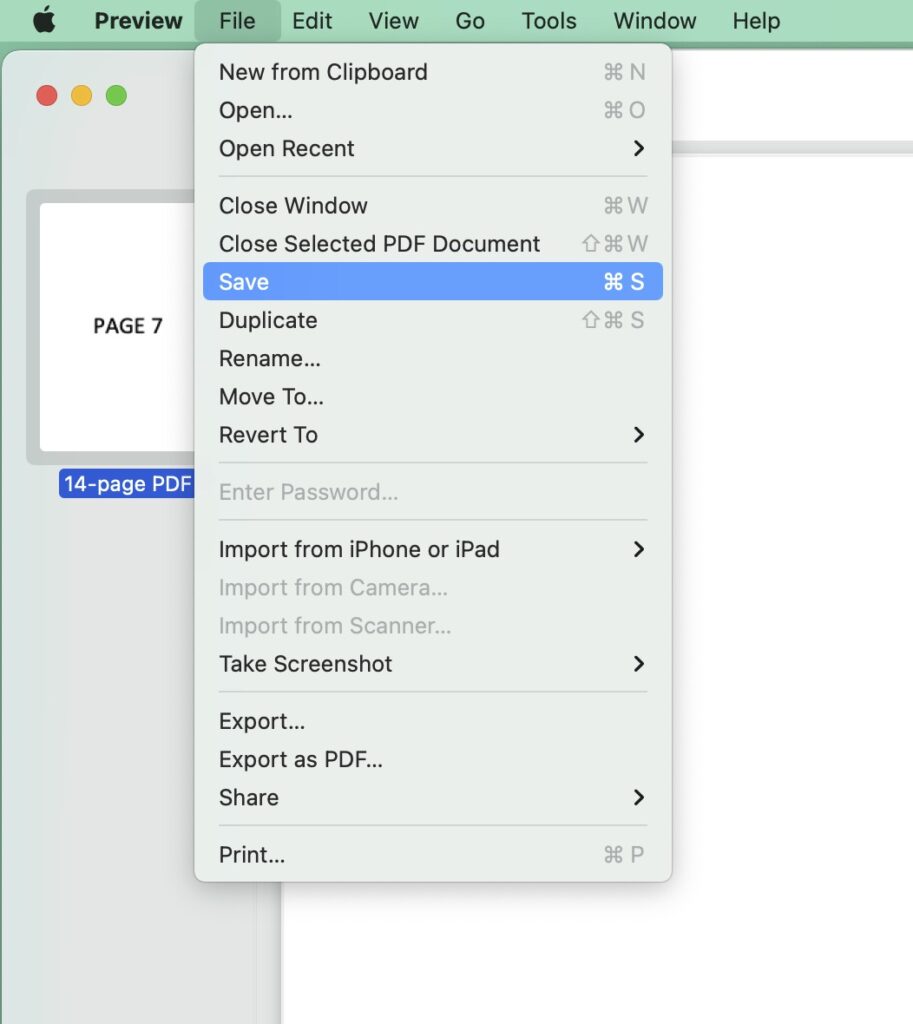
Task: Expand Import from iPhone or iPad submenu
Action: 432,549
